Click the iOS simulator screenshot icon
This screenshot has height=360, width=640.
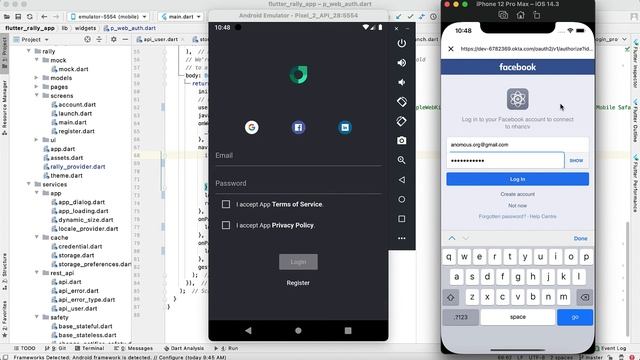click(x=503, y=15)
